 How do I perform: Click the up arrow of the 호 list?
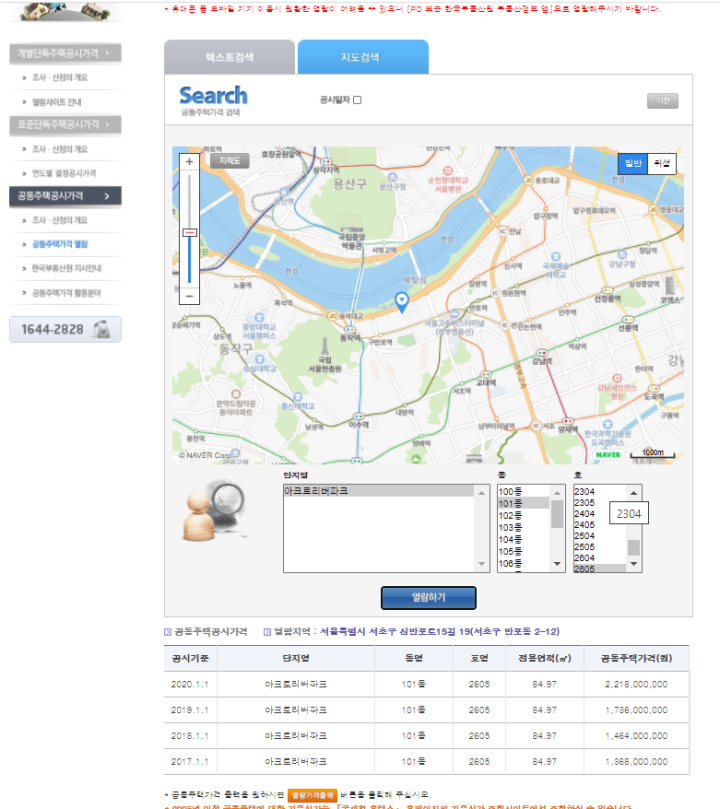[634, 493]
